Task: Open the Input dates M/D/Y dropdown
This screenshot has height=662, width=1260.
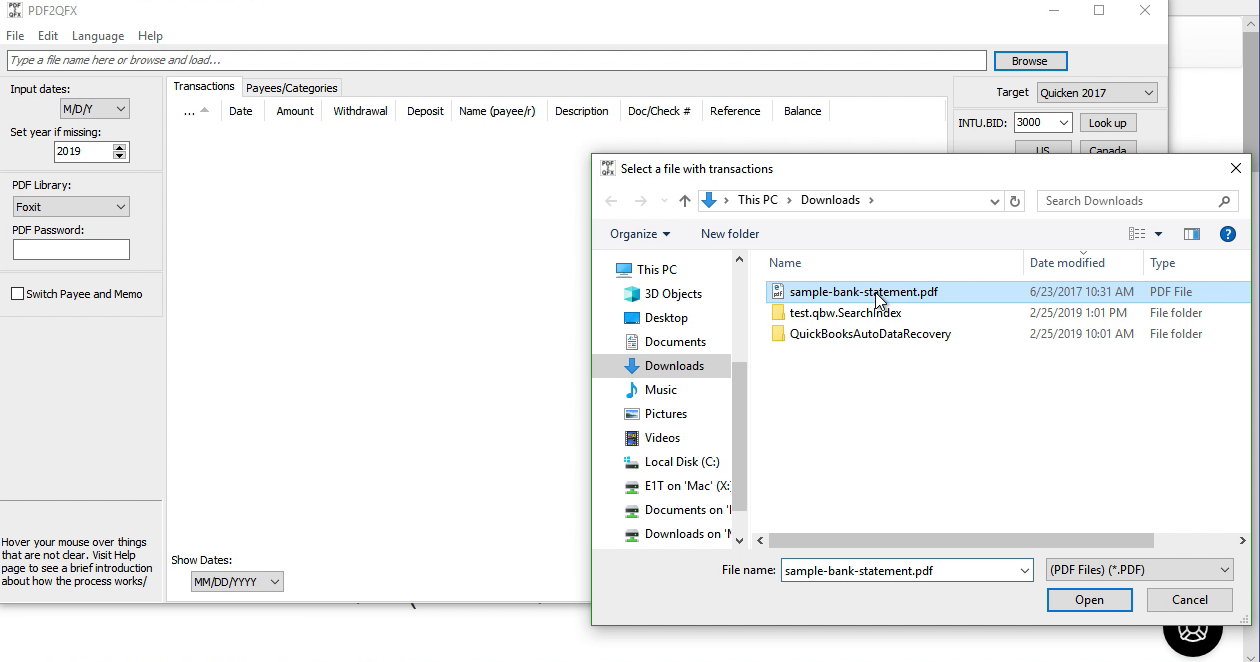Action: click(95, 109)
